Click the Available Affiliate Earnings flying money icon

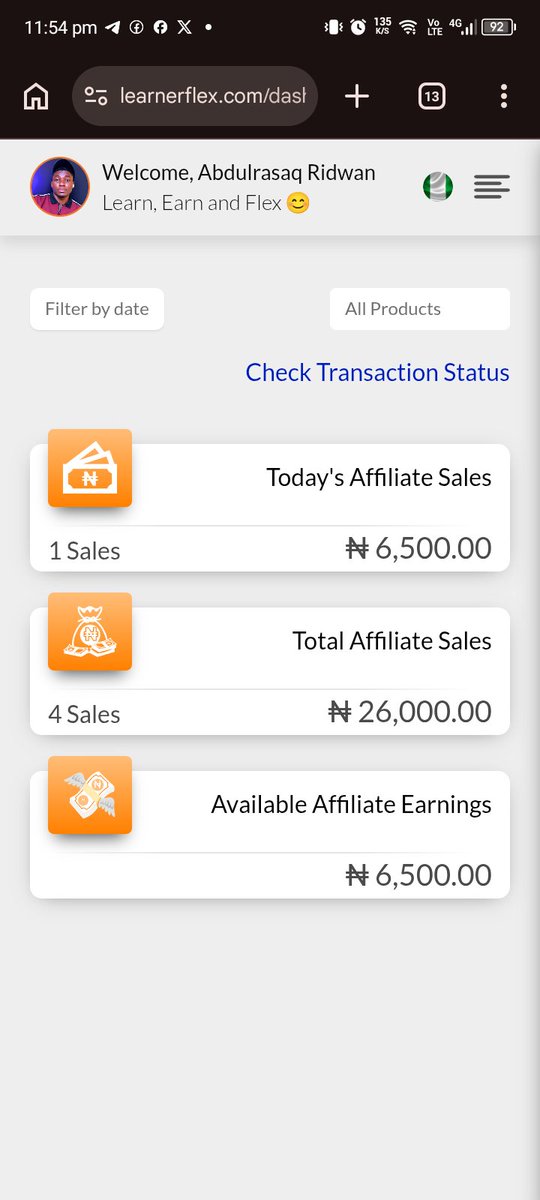point(90,795)
